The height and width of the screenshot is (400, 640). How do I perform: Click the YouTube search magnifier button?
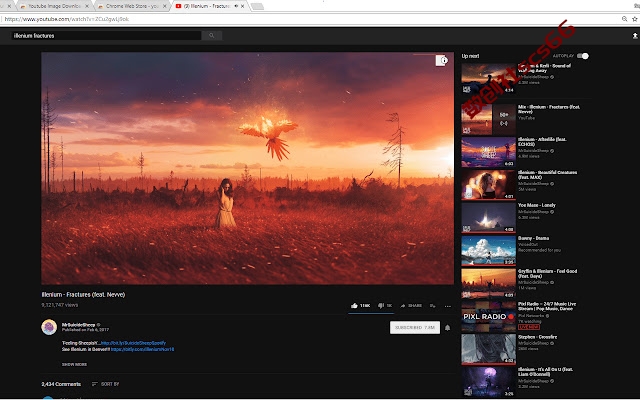pyautogui.click(x=212, y=36)
